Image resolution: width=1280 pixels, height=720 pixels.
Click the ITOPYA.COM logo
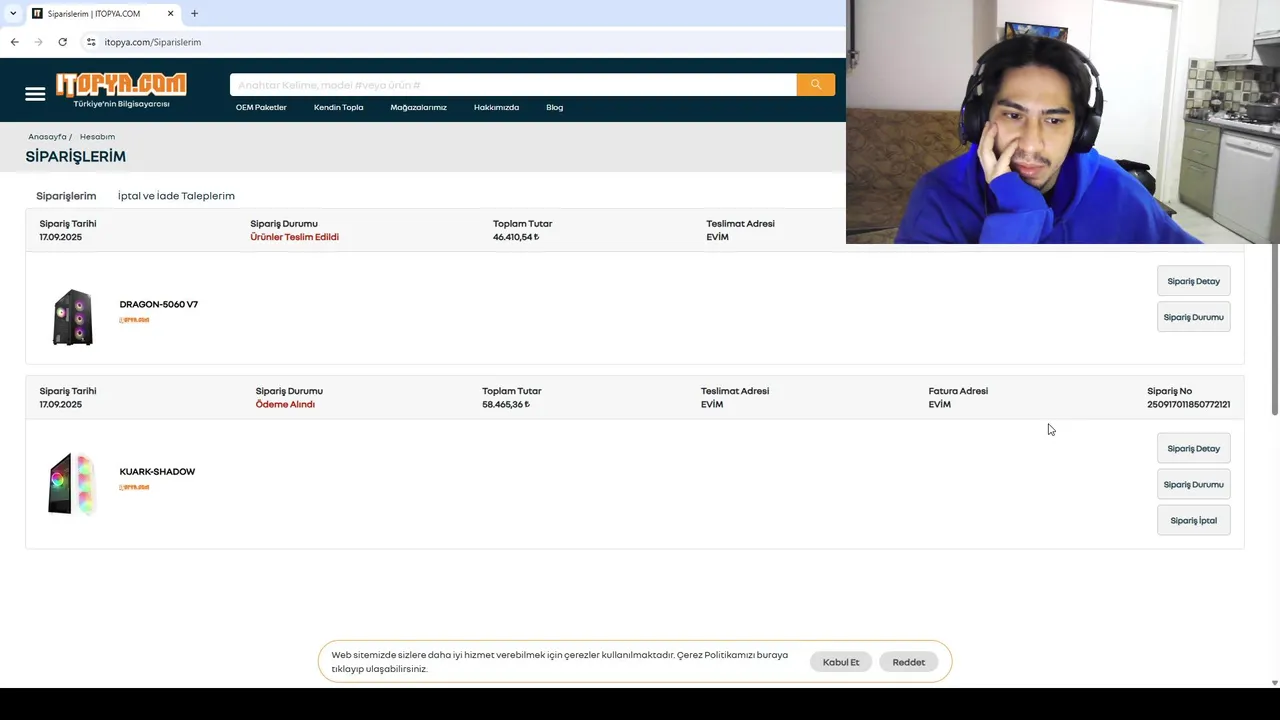coord(121,90)
